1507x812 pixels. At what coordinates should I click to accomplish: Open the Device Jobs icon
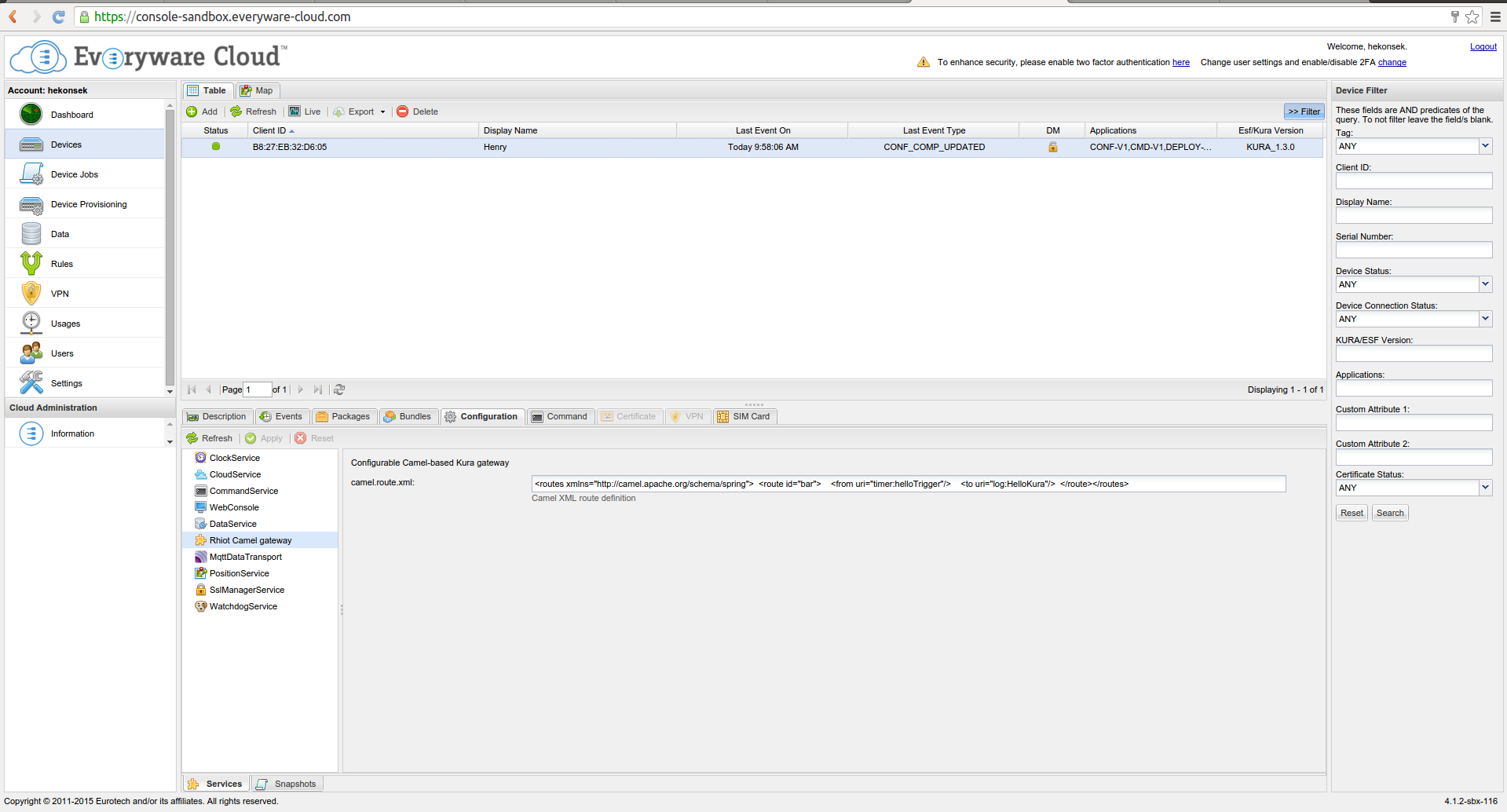[x=31, y=174]
